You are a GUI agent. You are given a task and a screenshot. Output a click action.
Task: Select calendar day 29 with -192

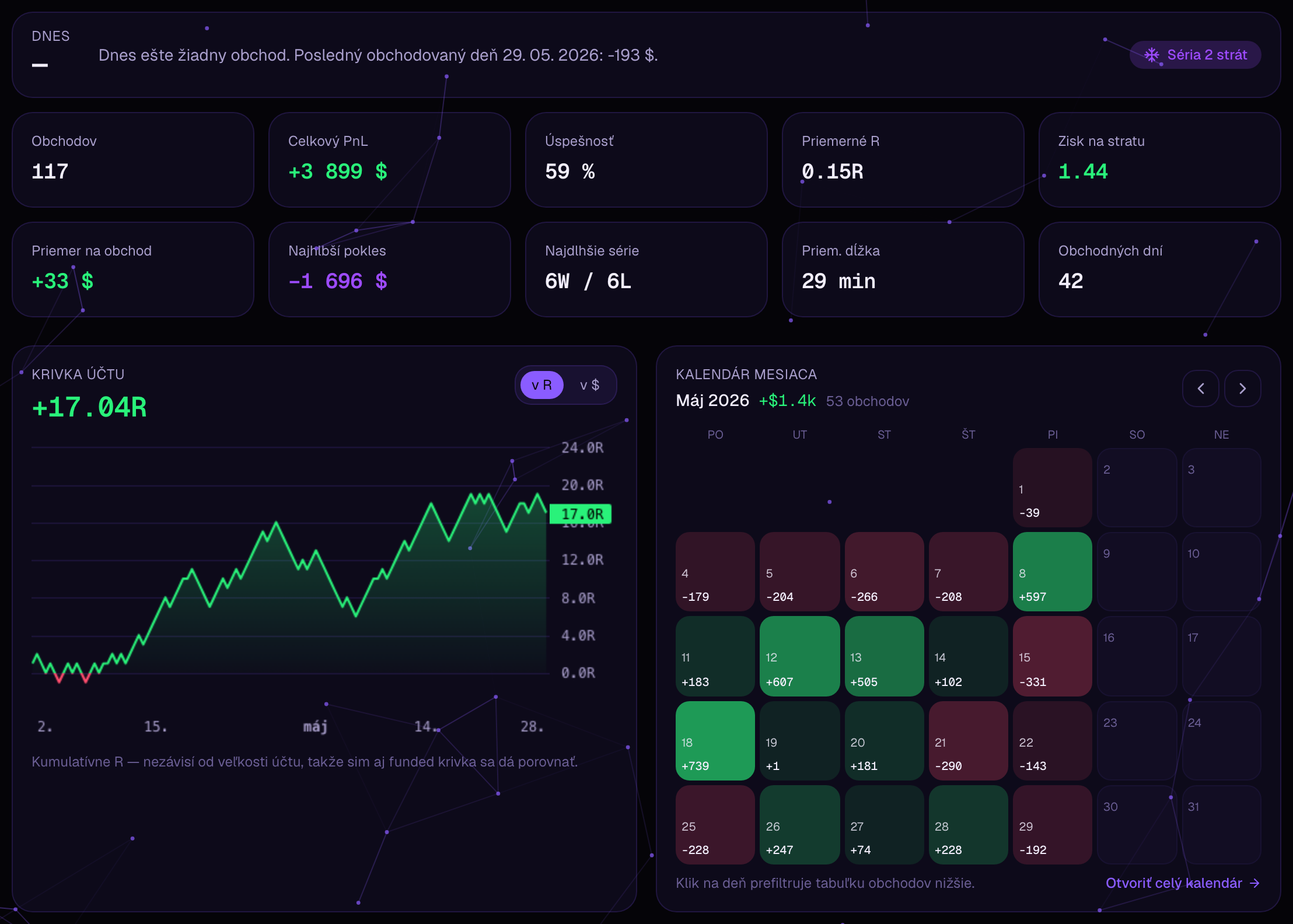pos(1053,825)
